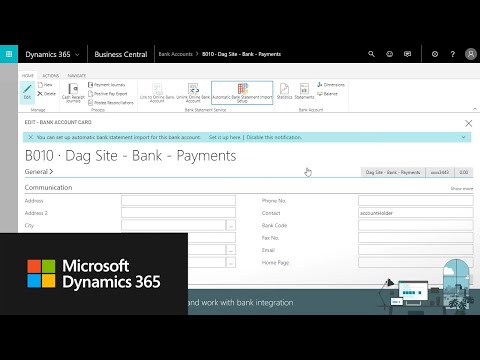The image size is (480, 360).
Task: Expand Dynamics 365 dropdown chevron
Action: pos(77,54)
